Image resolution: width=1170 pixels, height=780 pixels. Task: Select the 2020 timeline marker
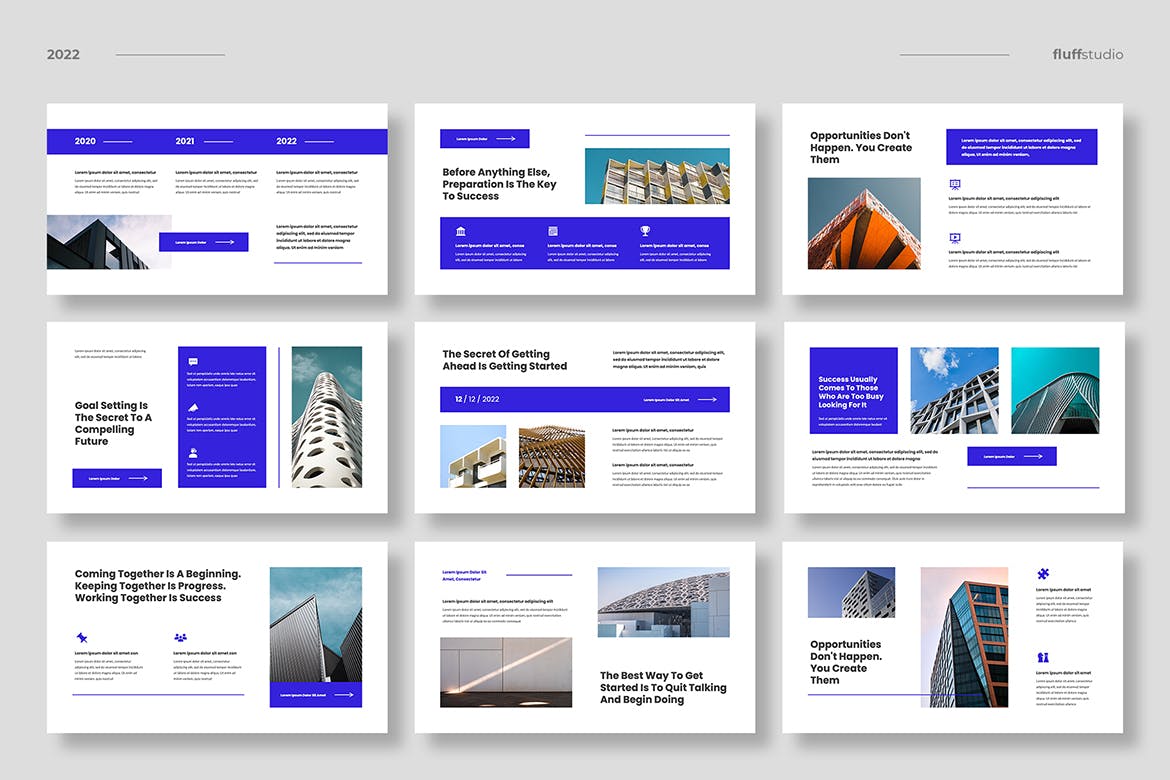[x=85, y=141]
